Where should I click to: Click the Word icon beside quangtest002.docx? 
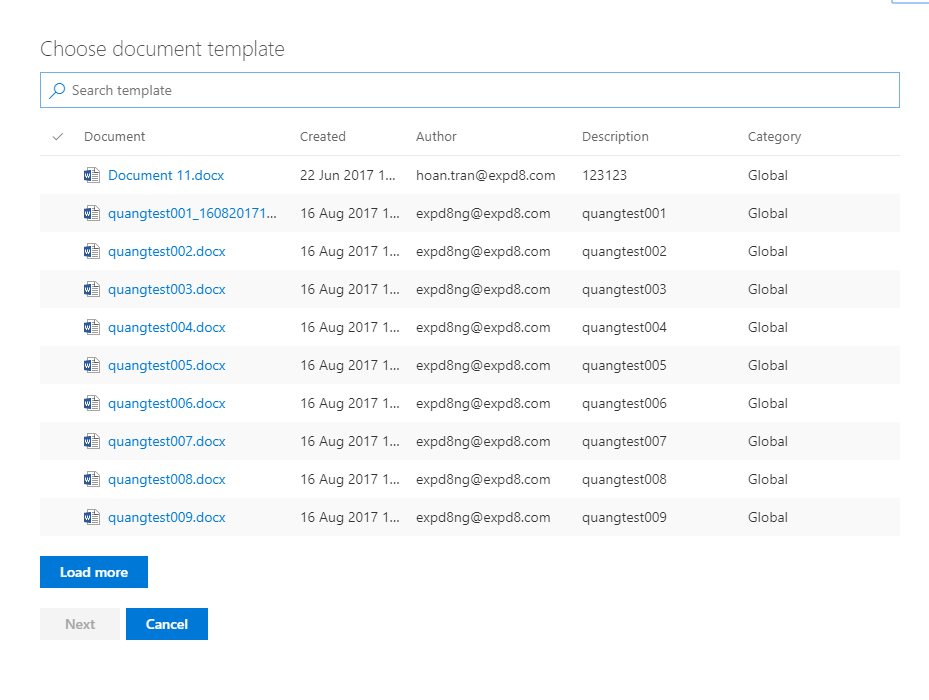pos(92,251)
